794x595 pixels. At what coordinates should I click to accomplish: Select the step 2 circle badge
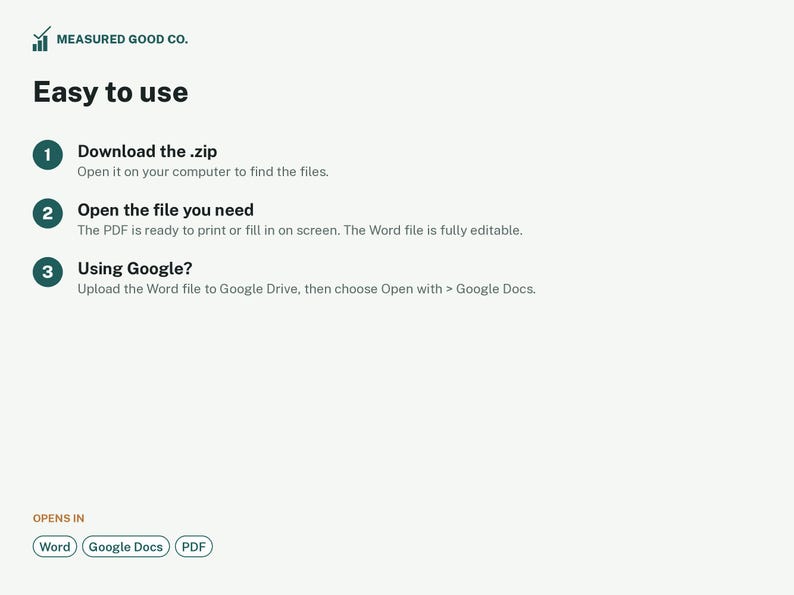48,214
